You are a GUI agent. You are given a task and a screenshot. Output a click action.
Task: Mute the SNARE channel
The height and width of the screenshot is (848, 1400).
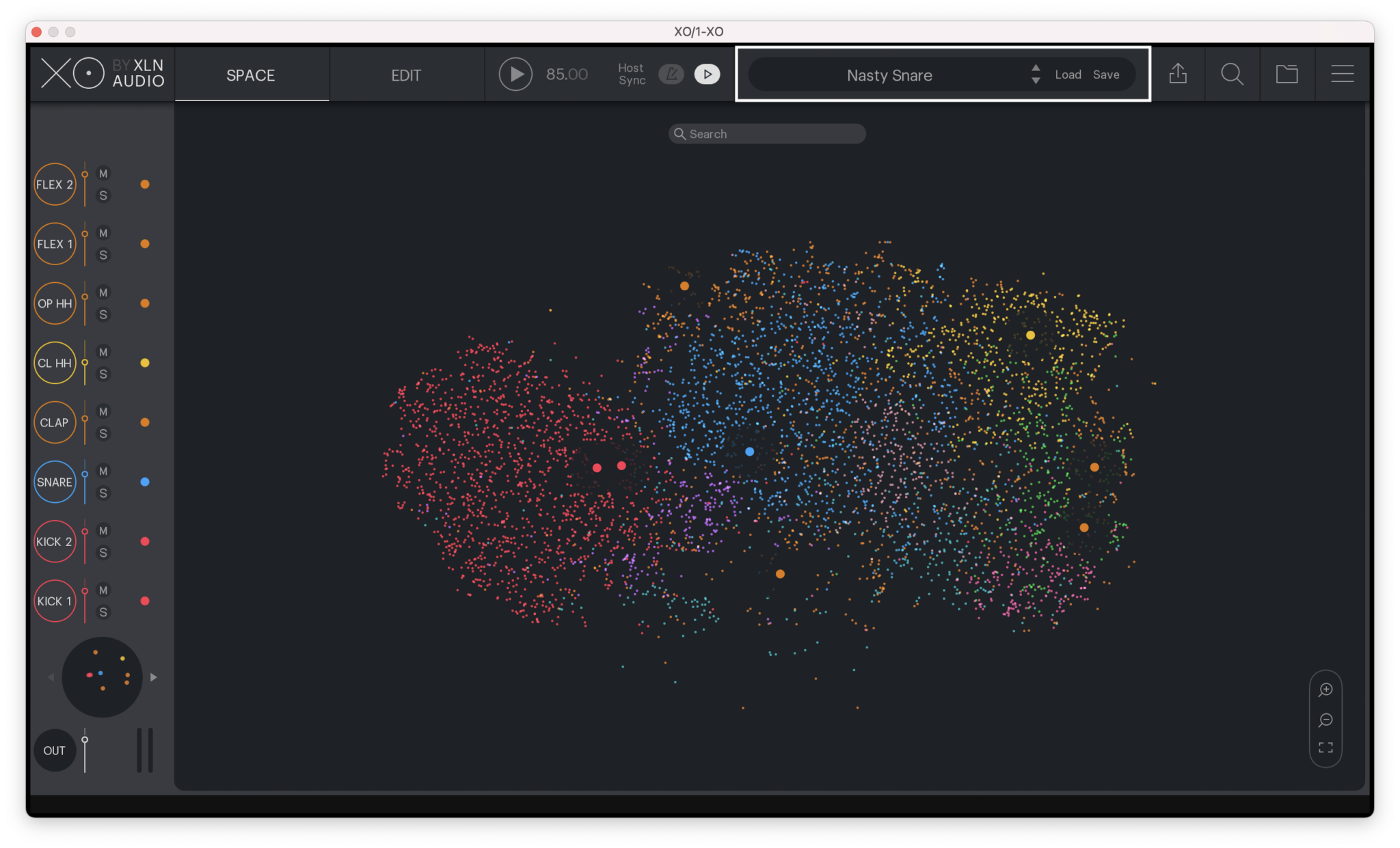pos(103,471)
